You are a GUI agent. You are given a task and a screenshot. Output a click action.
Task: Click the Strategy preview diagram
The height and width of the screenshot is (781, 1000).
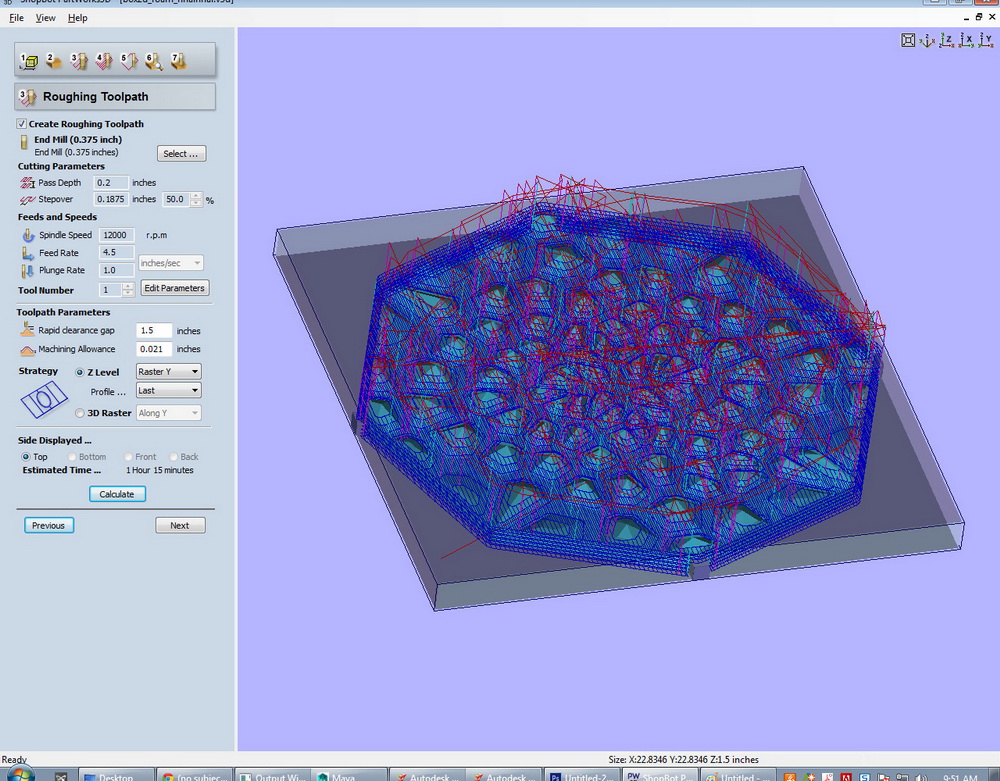coord(44,399)
